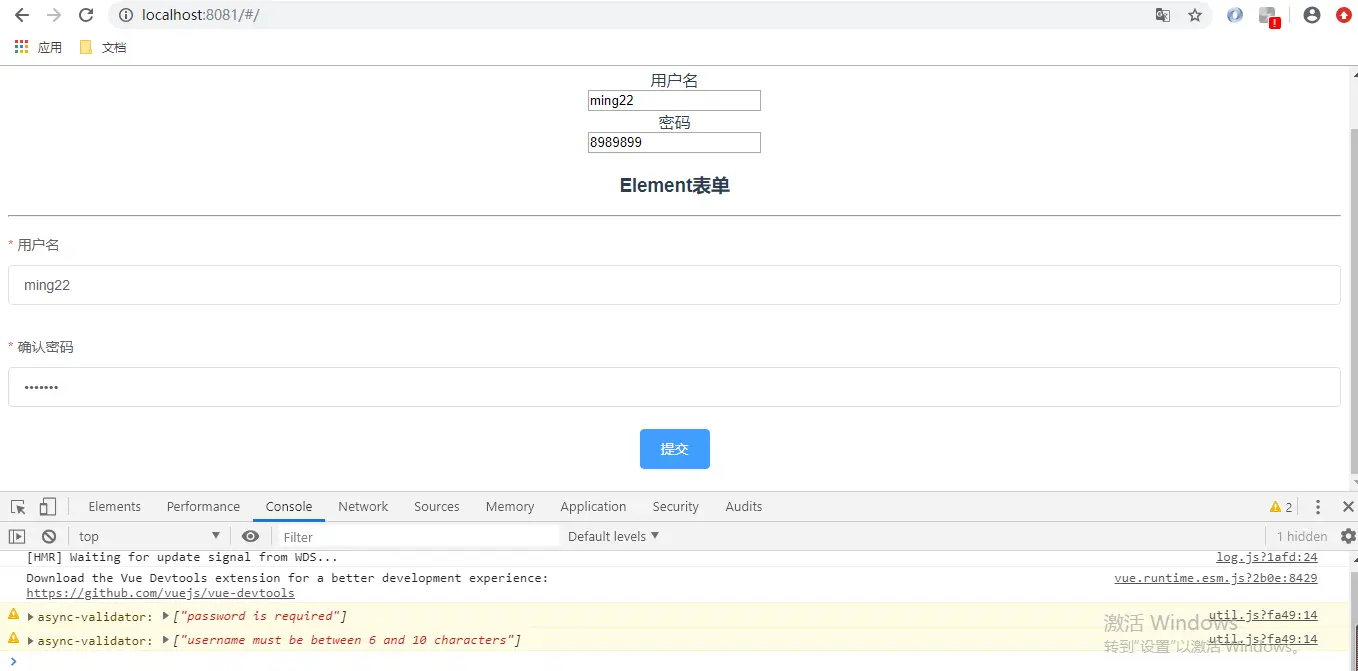
Task: Click the Element表单 heading
Action: [x=675, y=185]
